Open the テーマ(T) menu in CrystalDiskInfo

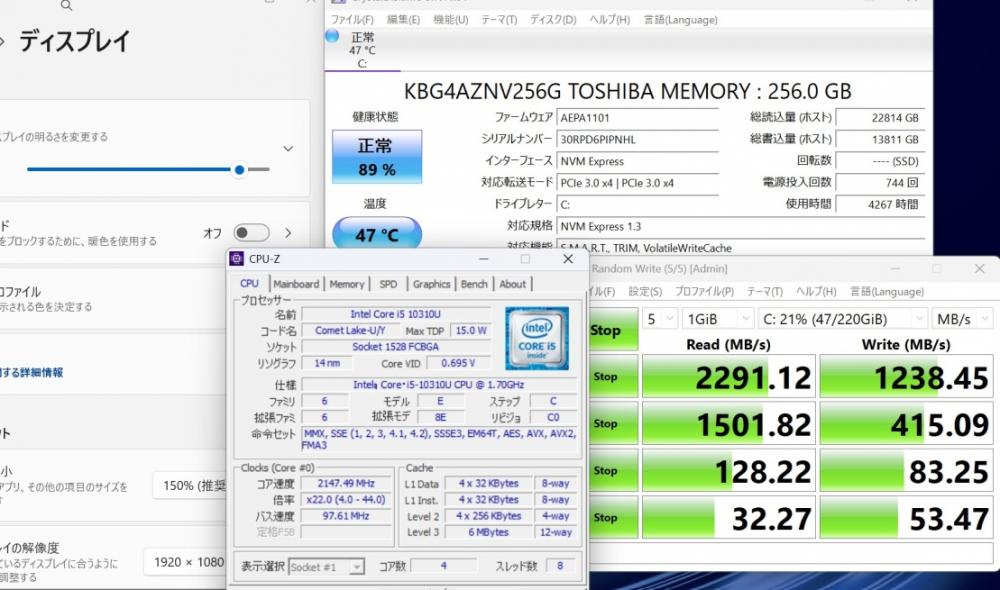coord(499,20)
